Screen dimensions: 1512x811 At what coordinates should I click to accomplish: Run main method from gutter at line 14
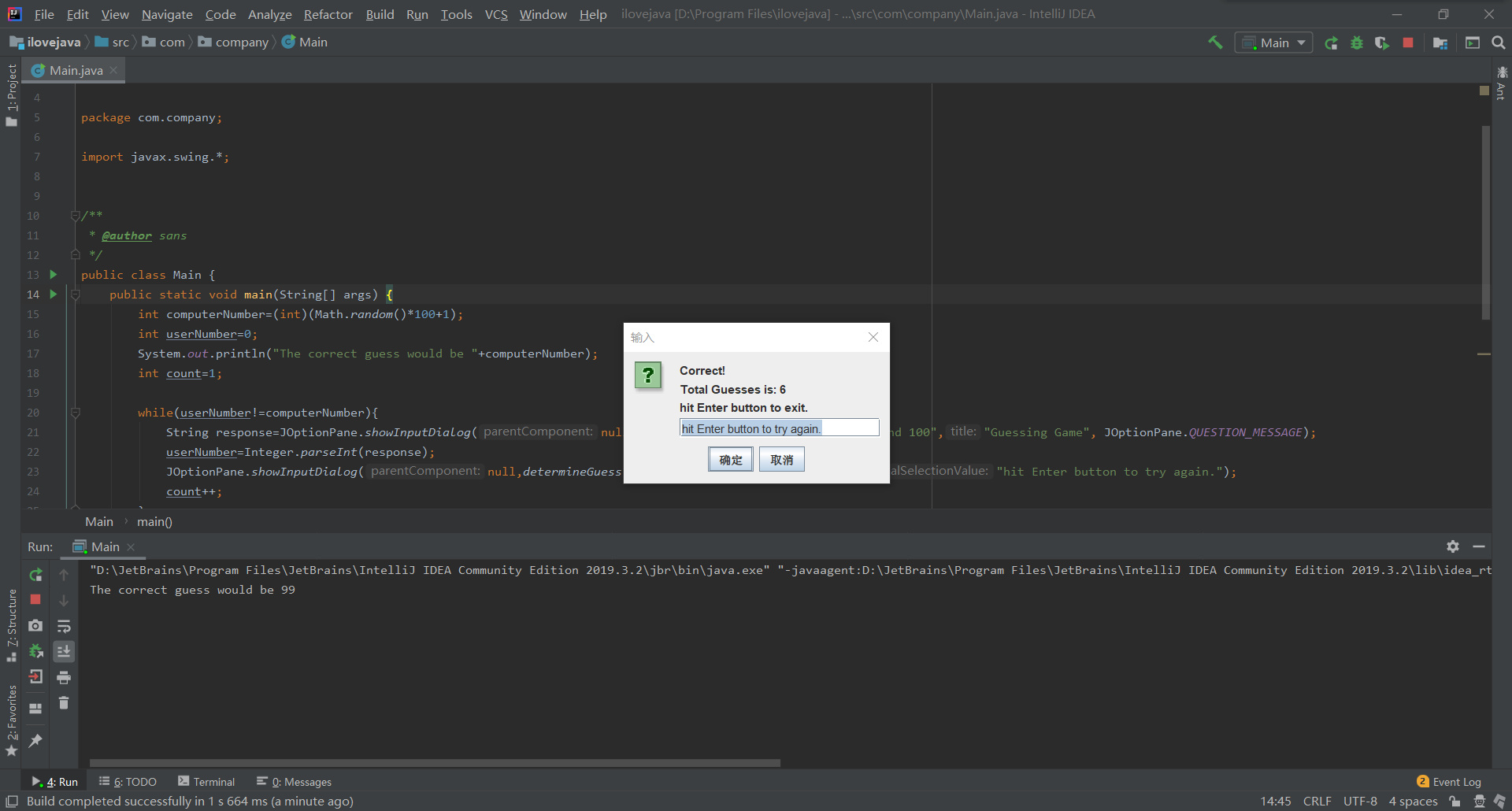[54, 294]
